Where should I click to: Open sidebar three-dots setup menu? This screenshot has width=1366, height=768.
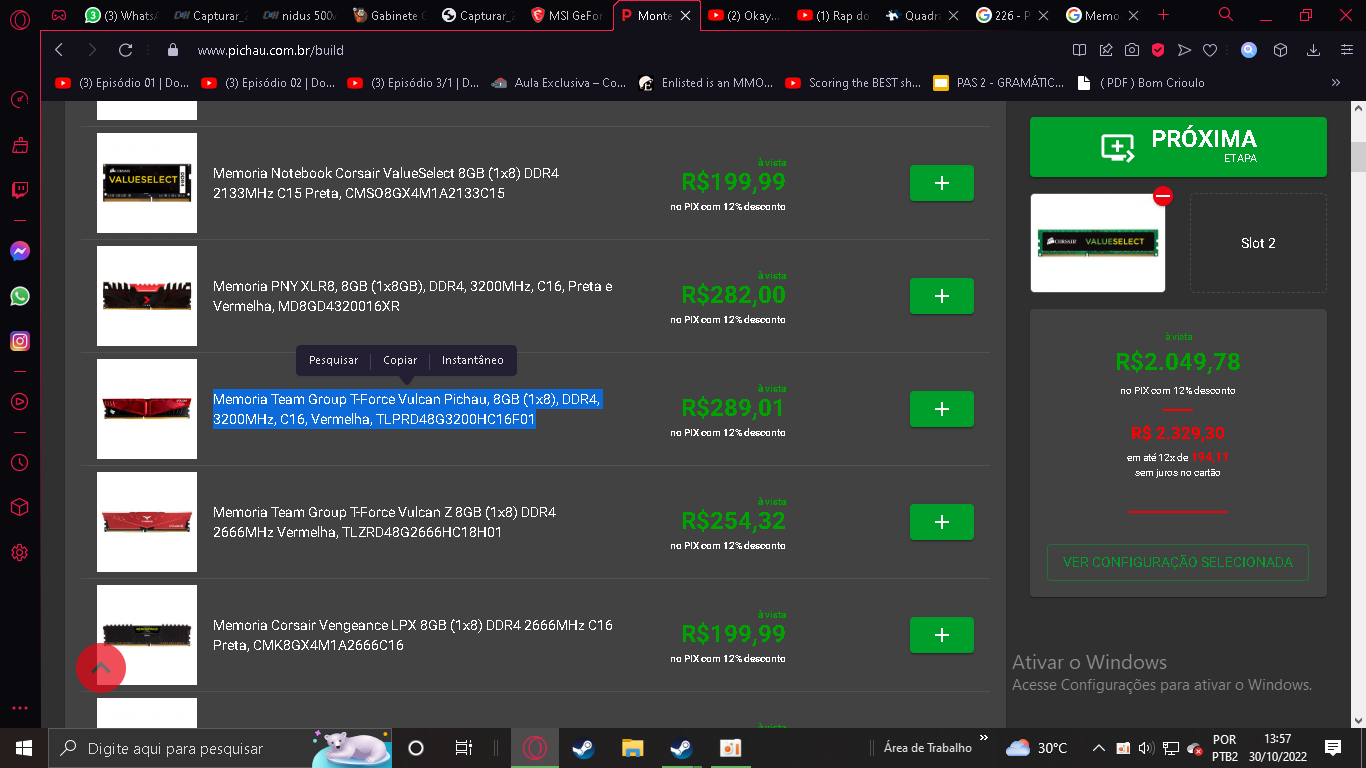19,708
